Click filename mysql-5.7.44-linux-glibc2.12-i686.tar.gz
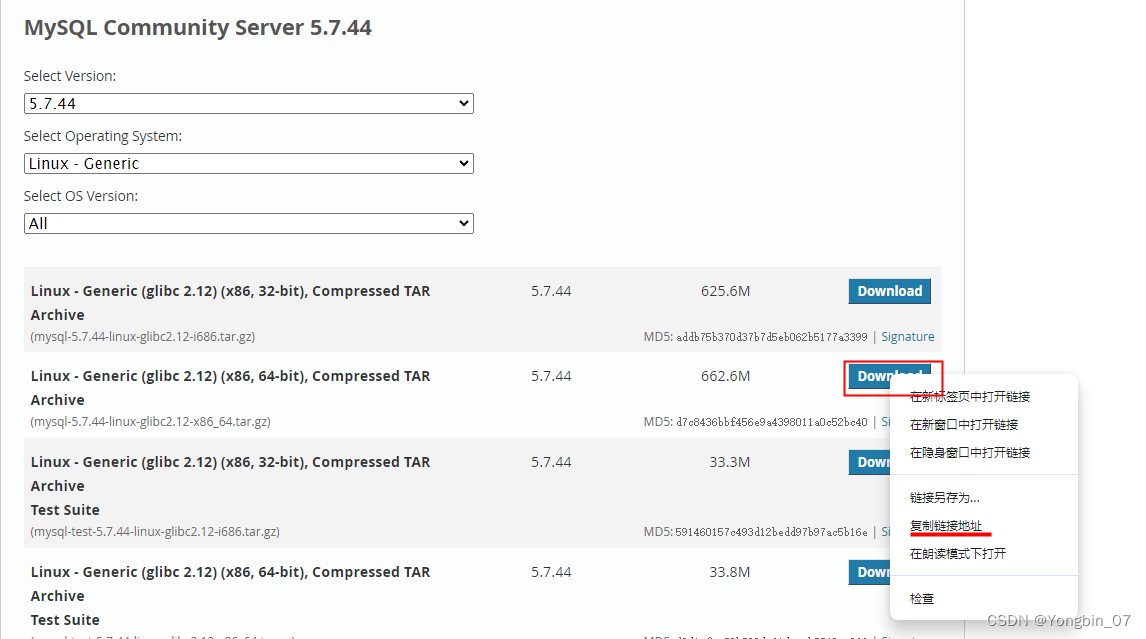Screen dimensions: 1146x639 click(143, 337)
